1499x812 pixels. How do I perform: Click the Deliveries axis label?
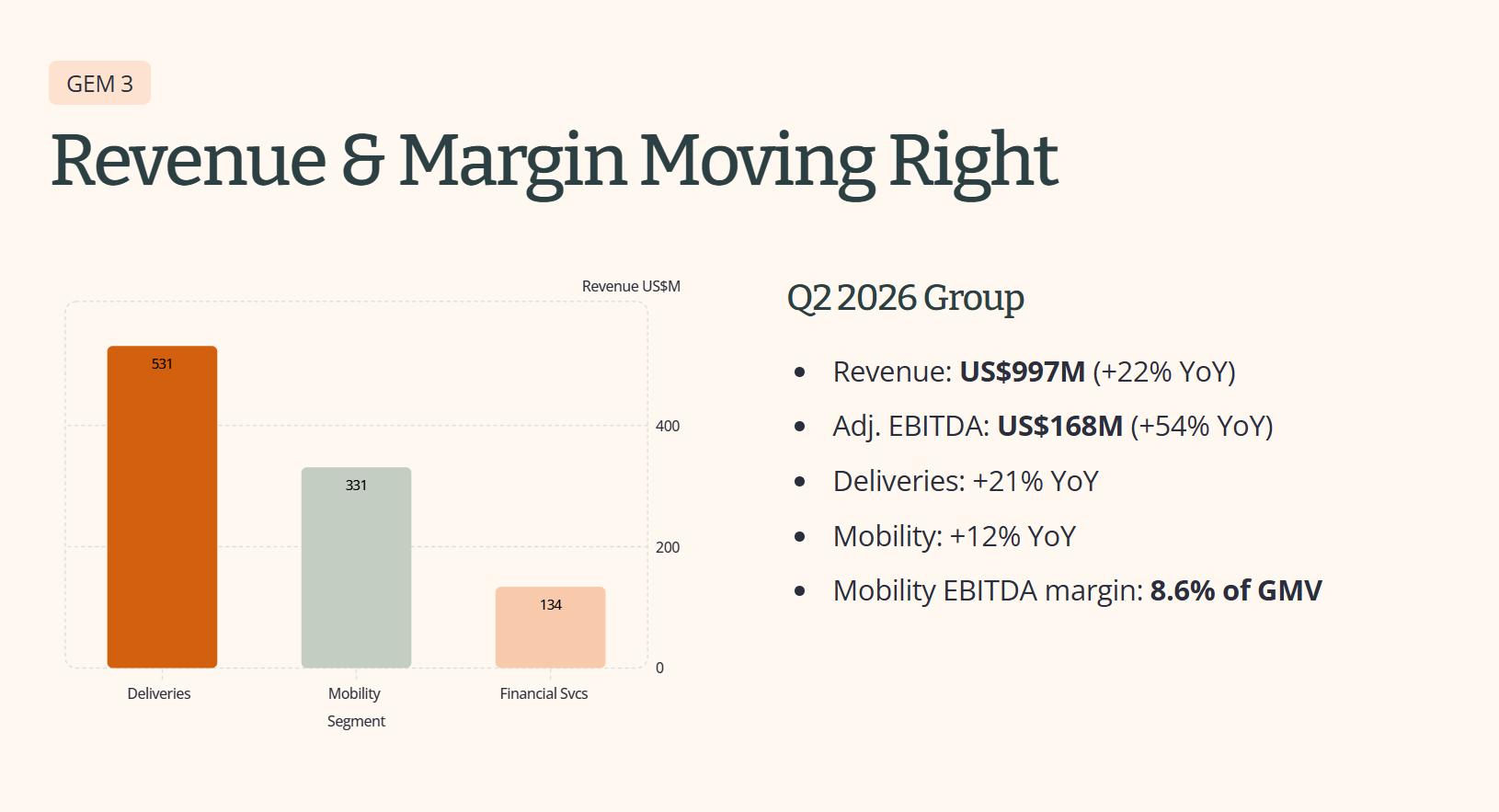coord(159,693)
